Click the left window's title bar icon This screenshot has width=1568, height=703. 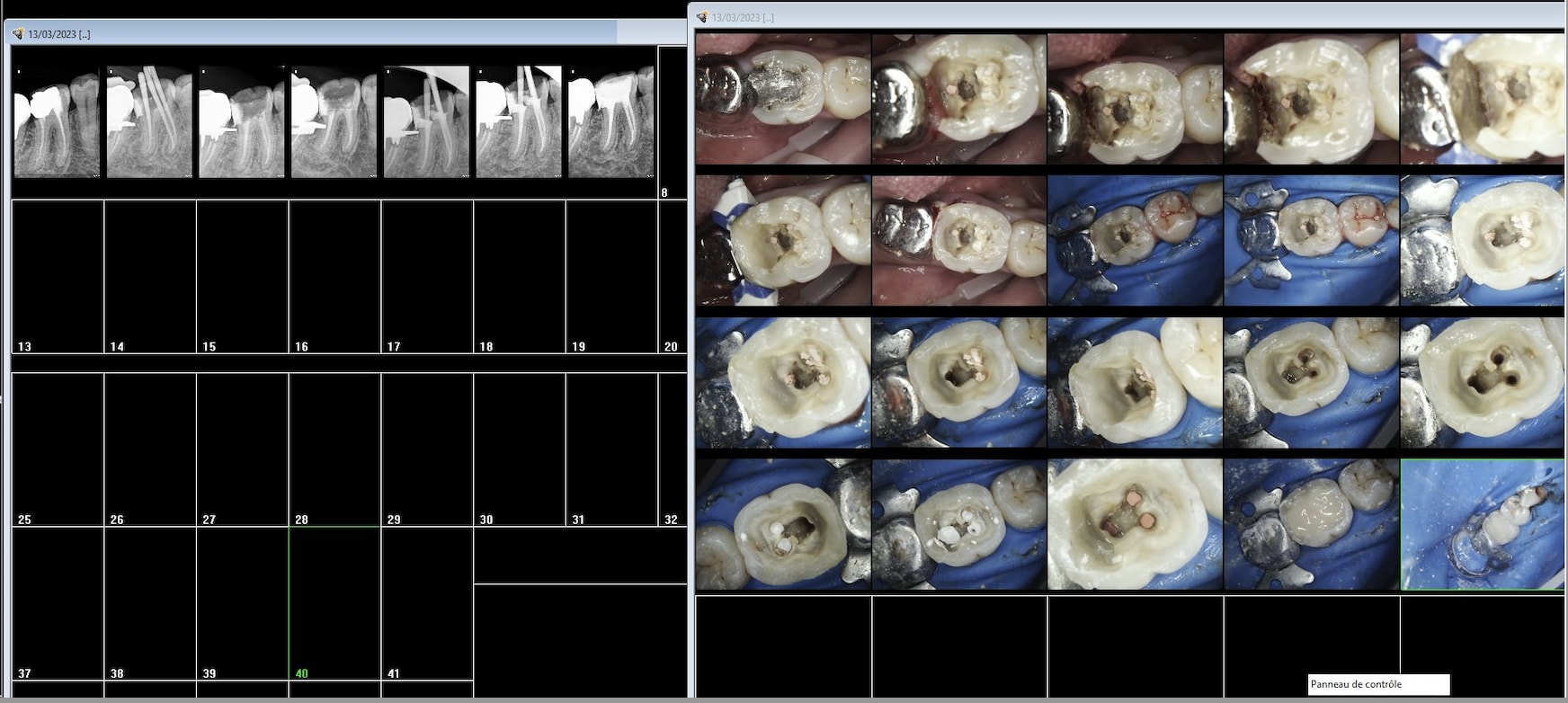[x=18, y=34]
